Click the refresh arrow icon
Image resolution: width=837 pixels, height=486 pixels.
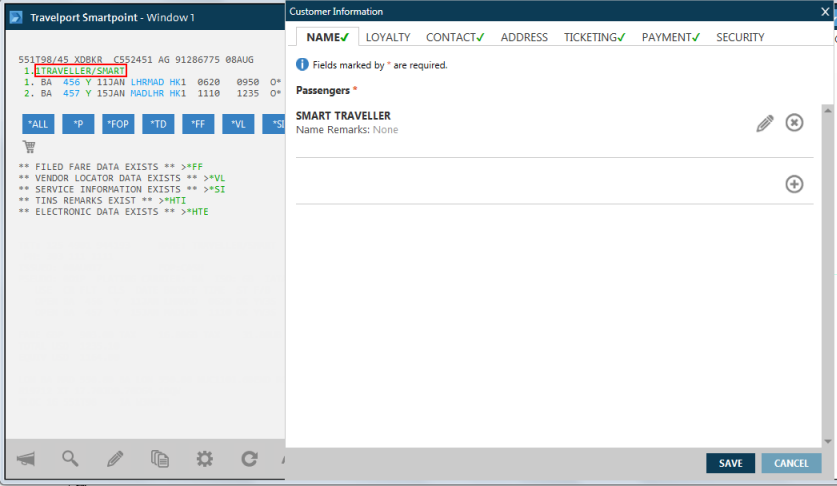tap(249, 459)
